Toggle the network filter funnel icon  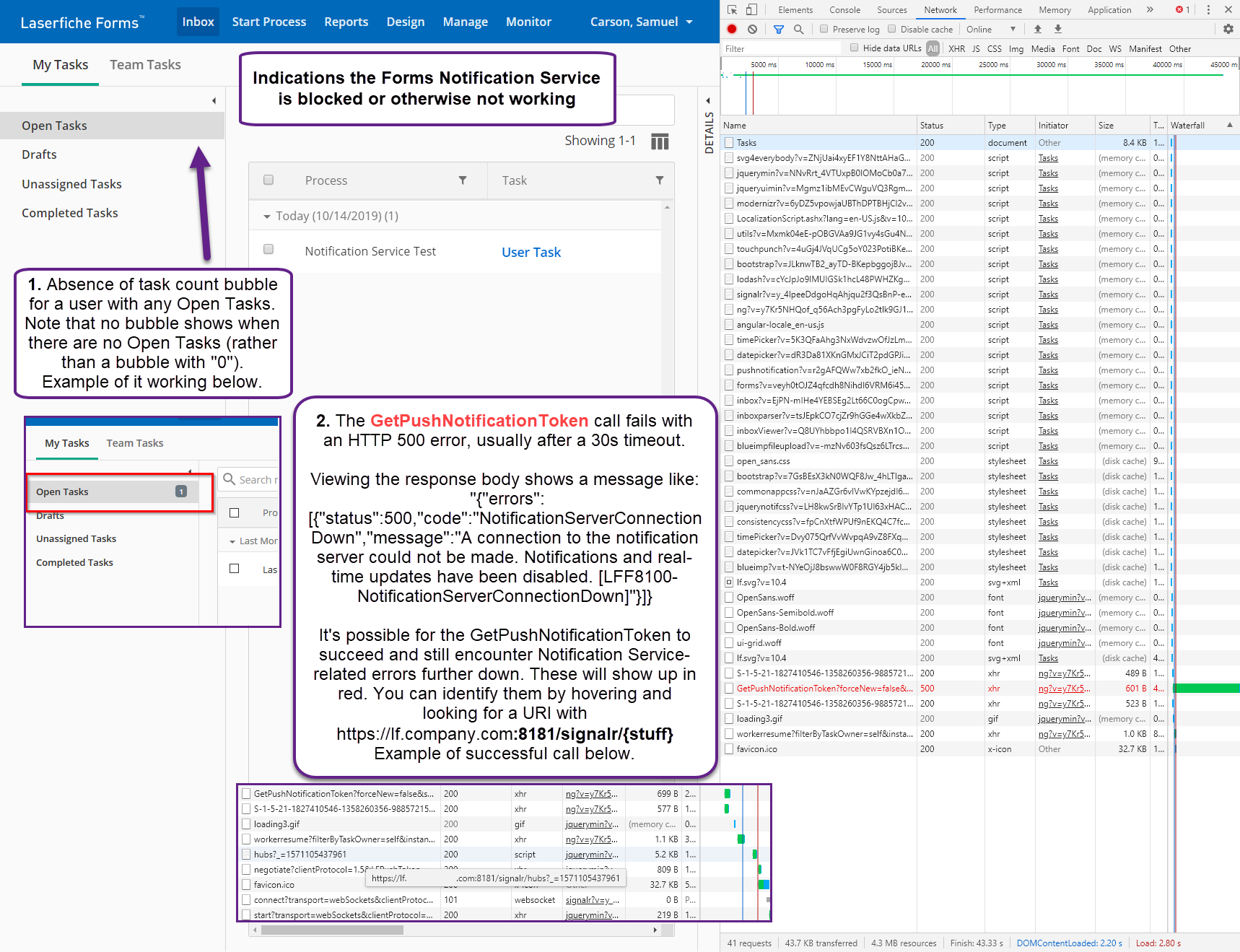click(x=779, y=30)
